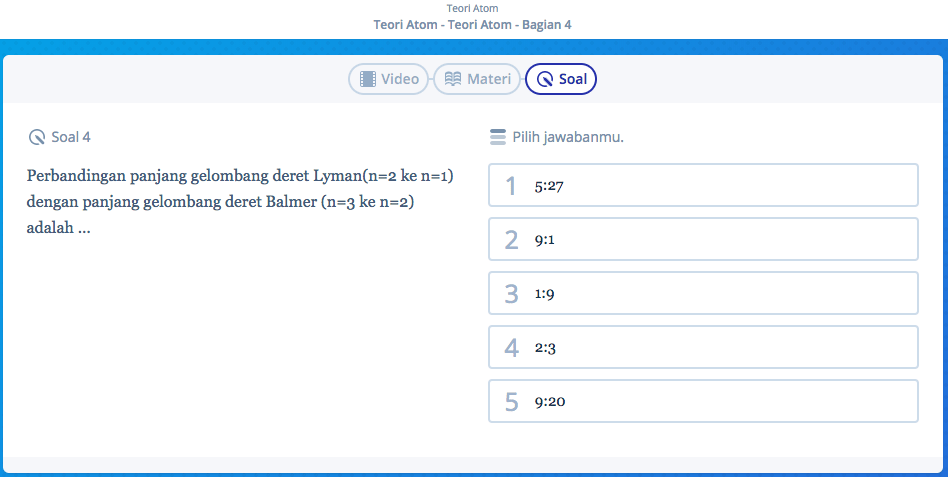This screenshot has height=477, width=948.
Task: Click the list icon beside Pilih jawabanmu
Action: (497, 137)
